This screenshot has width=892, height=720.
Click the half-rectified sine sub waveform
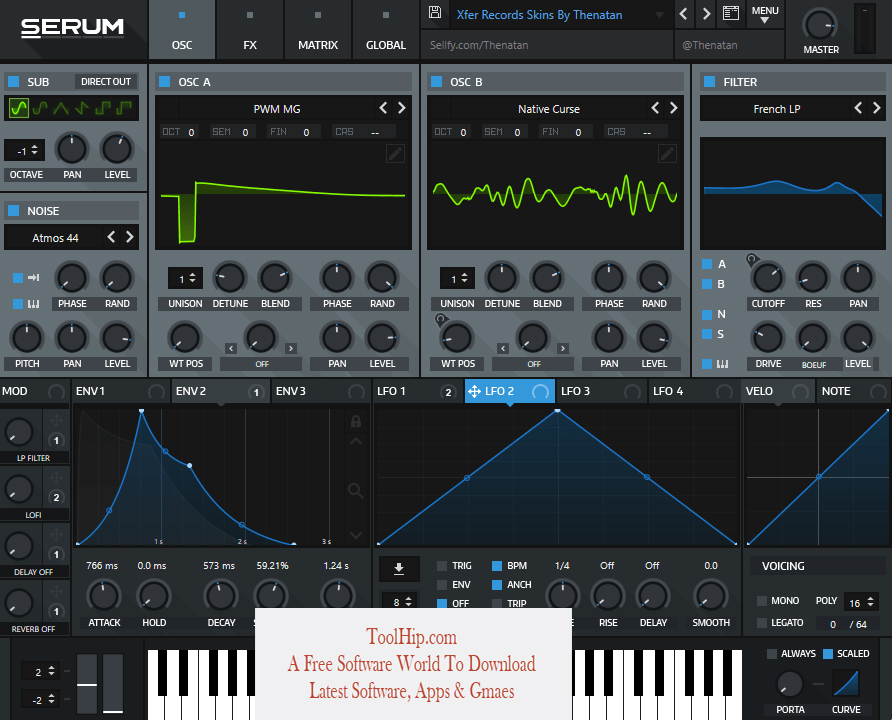click(40, 107)
